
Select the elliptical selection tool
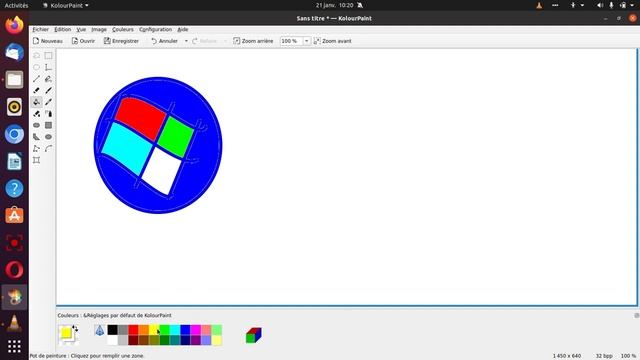coord(36,67)
